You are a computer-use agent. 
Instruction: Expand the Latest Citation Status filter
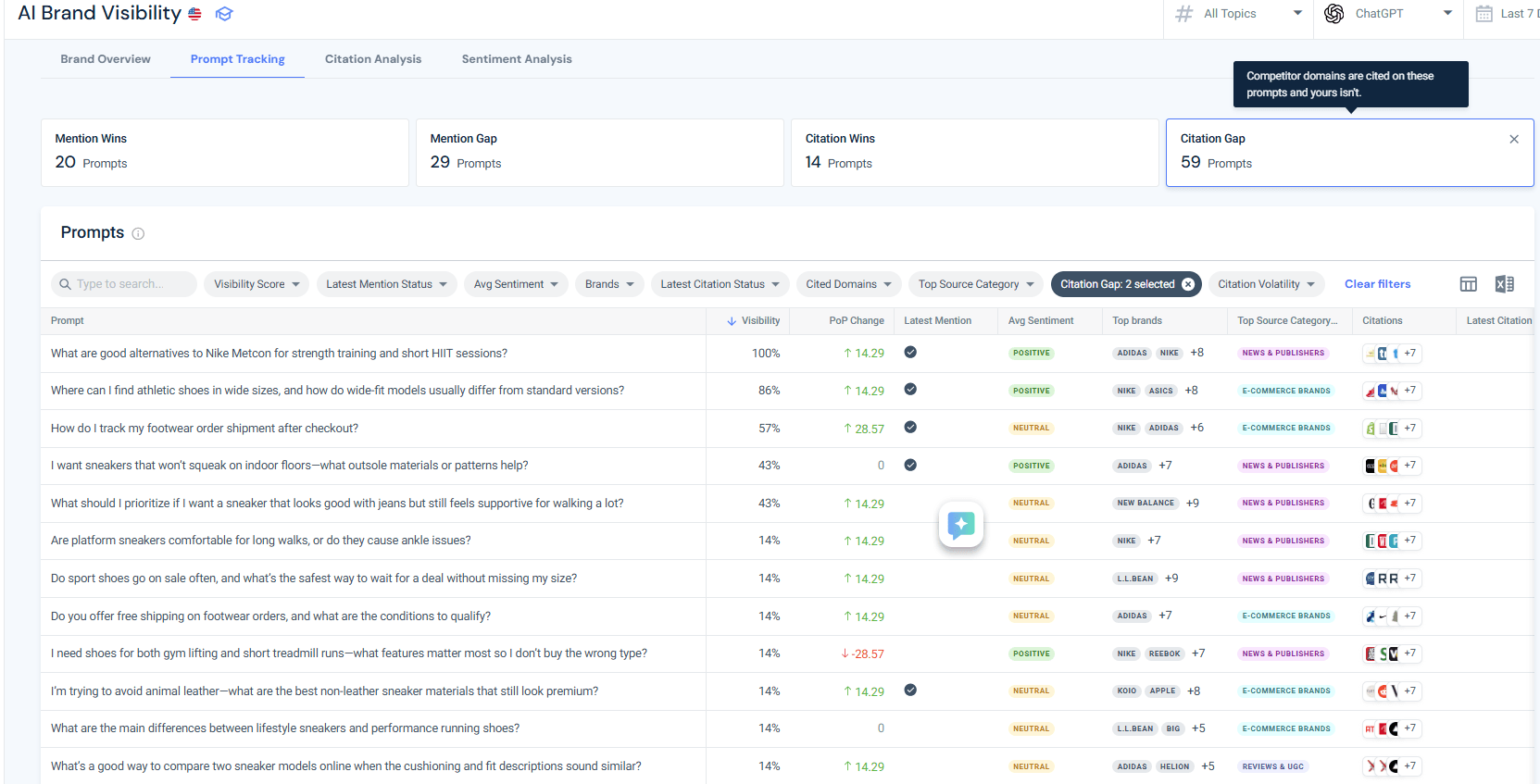coord(720,284)
